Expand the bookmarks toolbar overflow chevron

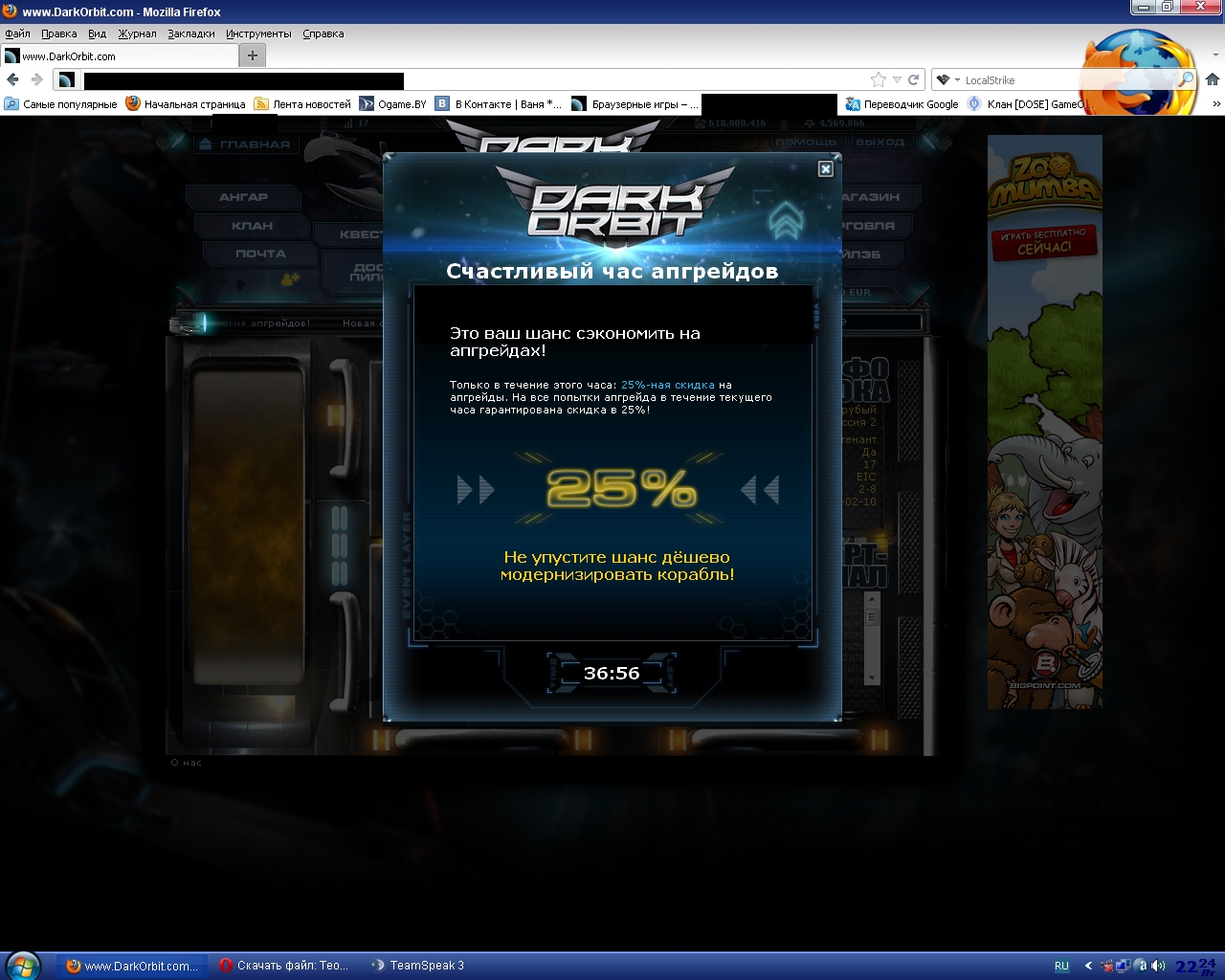(x=1216, y=104)
